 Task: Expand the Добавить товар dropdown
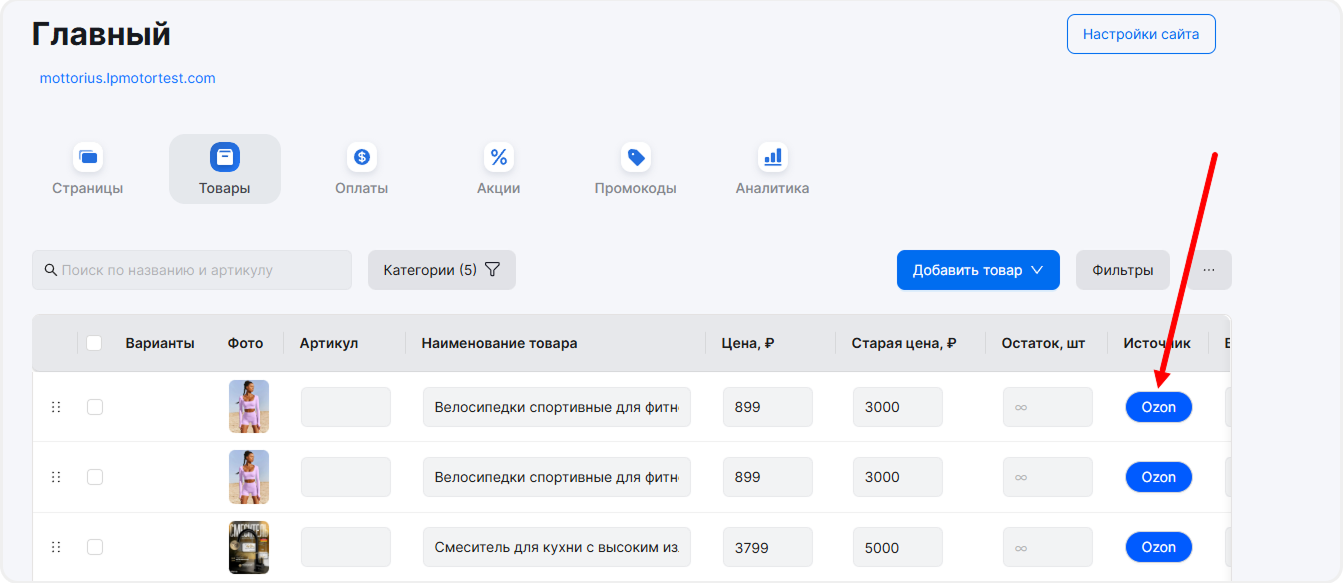tap(977, 270)
